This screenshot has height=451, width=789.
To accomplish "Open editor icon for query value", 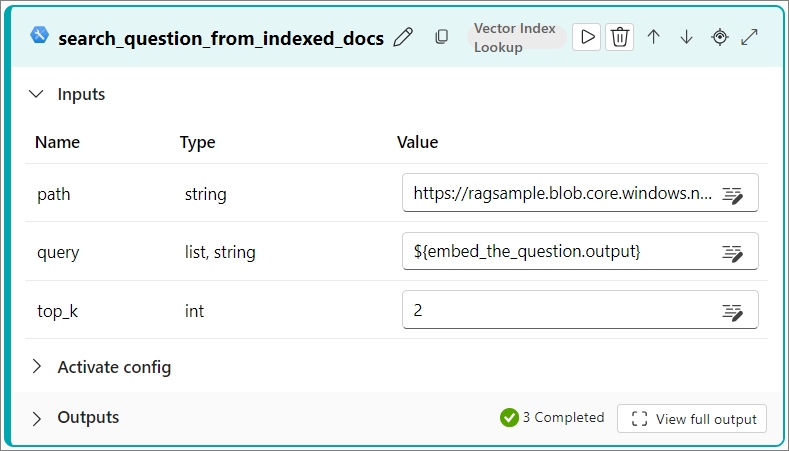I will 733,252.
